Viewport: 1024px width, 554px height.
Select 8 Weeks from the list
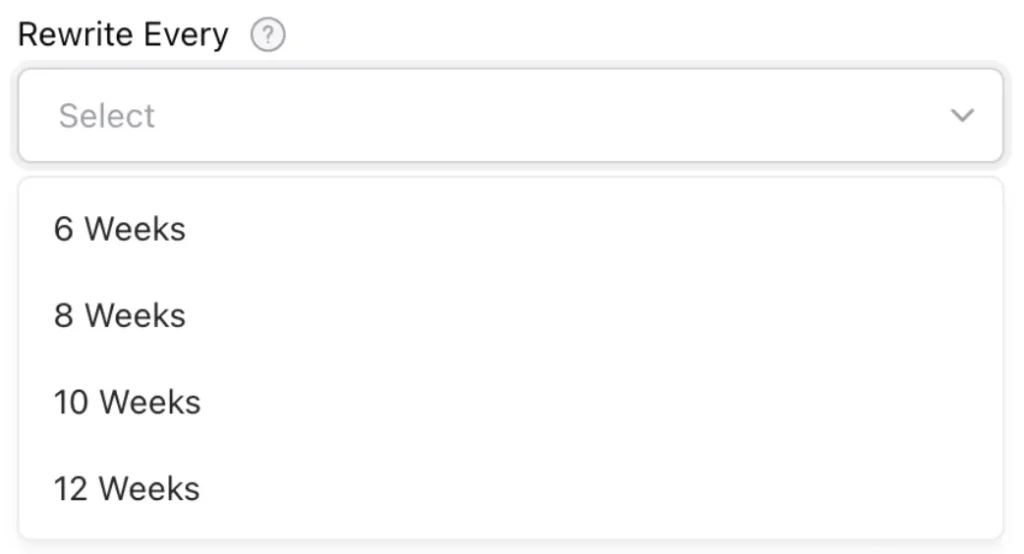click(x=120, y=316)
